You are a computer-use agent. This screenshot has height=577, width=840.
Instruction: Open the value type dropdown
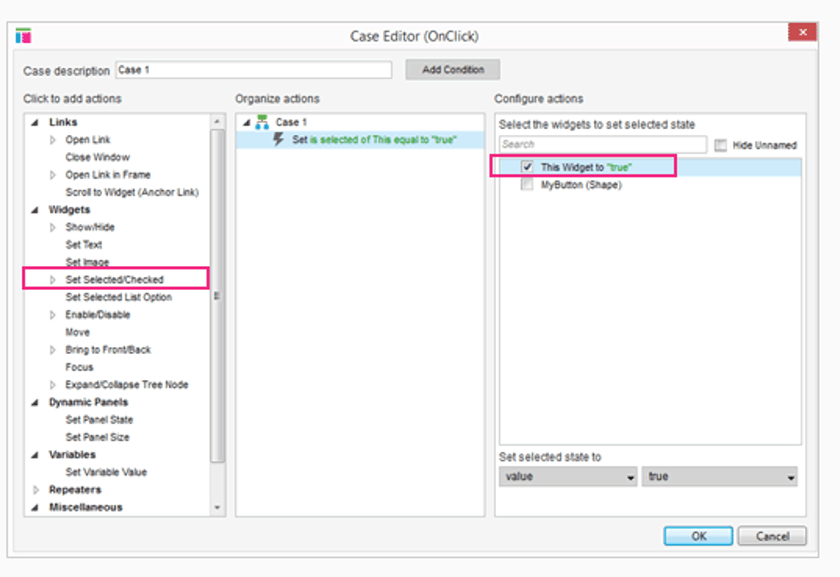coord(568,477)
